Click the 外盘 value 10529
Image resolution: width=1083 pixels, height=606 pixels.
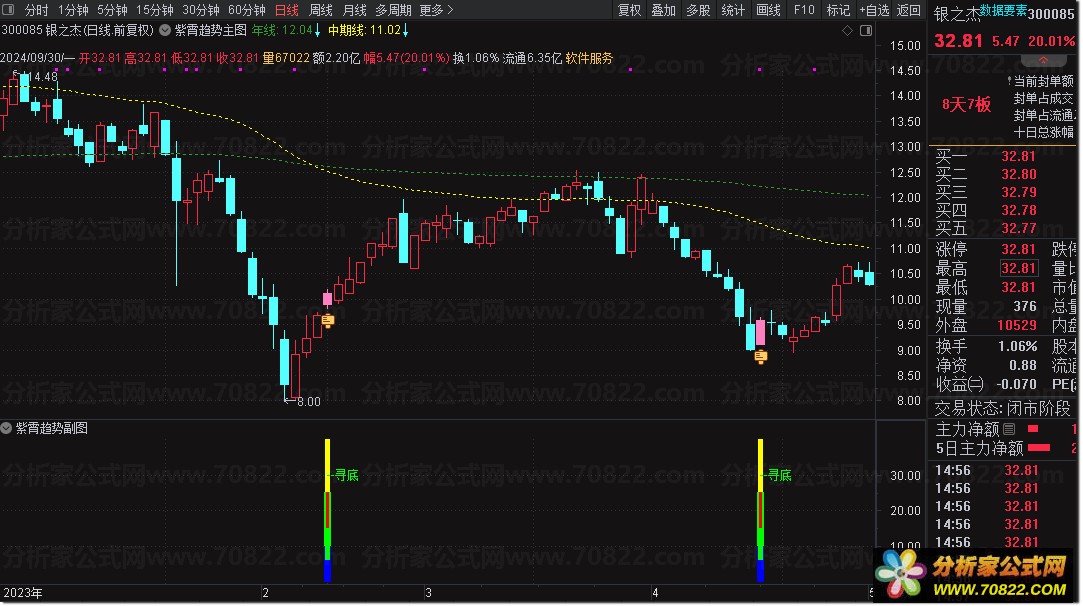[x=1017, y=325]
